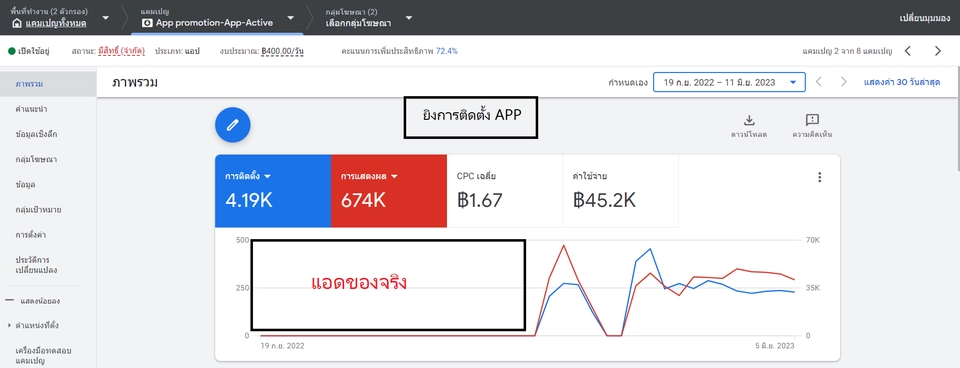
Task: Click the CPC เฉลี่ย ฿1.67 card
Action: [x=504, y=190]
